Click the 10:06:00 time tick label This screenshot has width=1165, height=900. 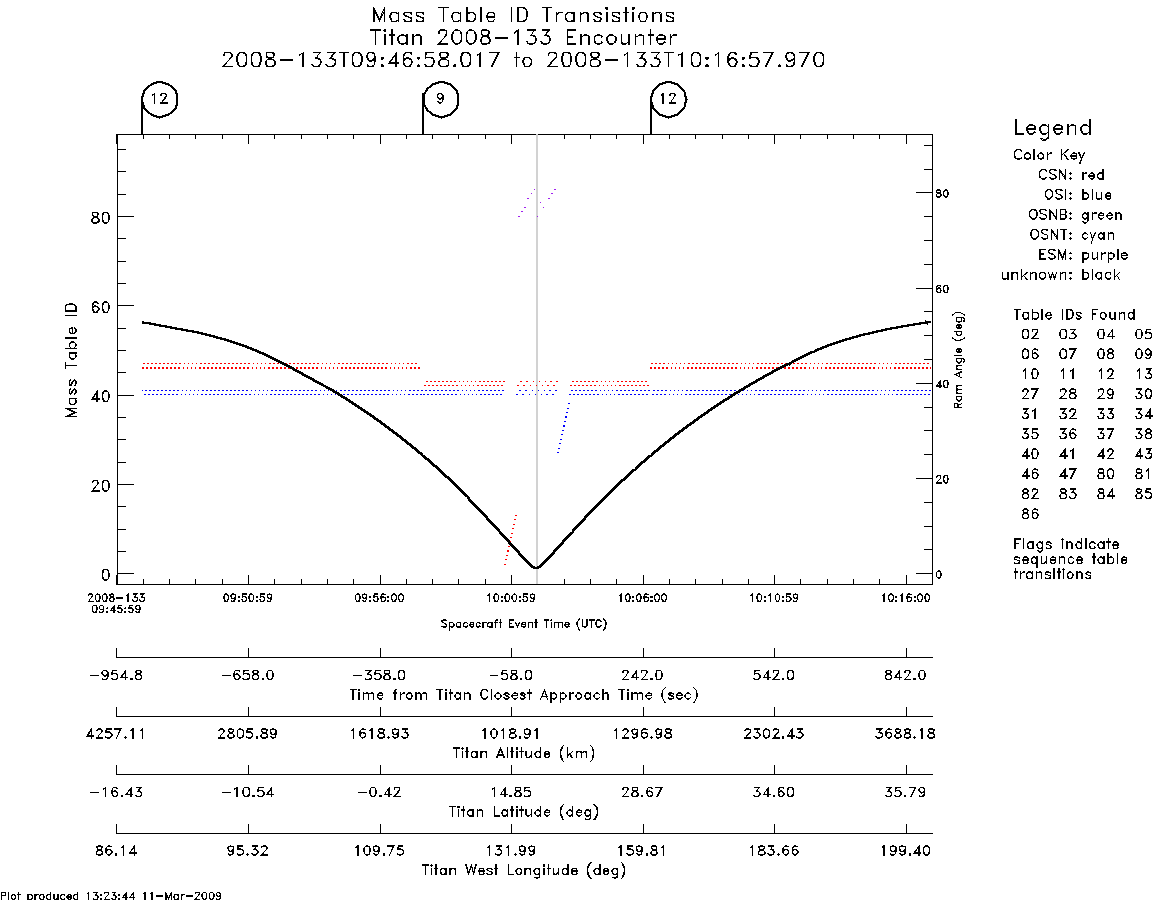pos(643,598)
